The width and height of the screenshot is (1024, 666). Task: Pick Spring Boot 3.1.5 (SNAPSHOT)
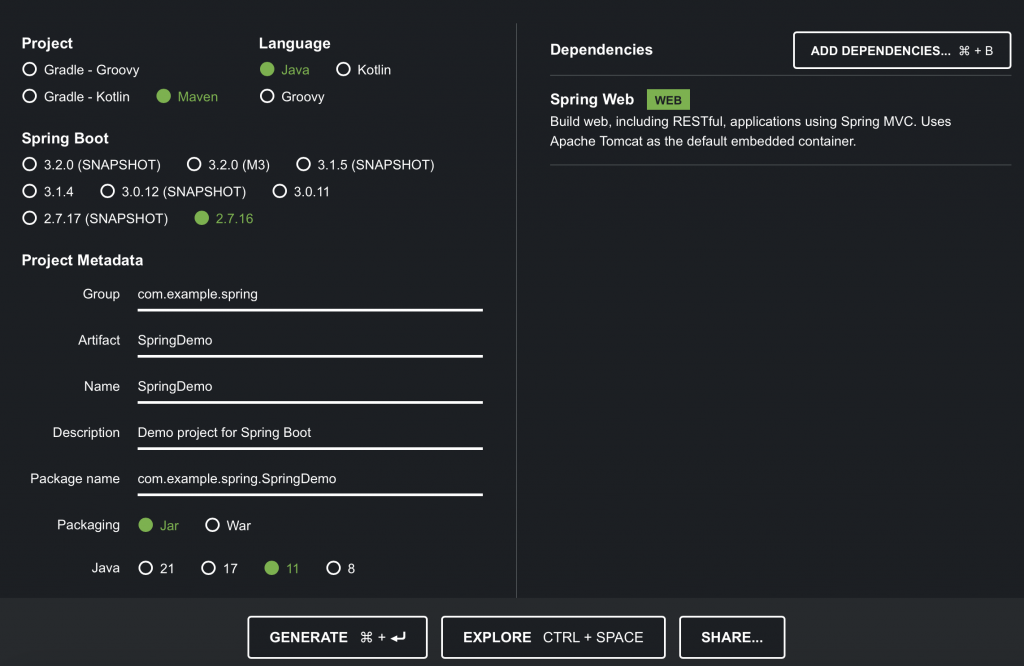click(x=365, y=165)
